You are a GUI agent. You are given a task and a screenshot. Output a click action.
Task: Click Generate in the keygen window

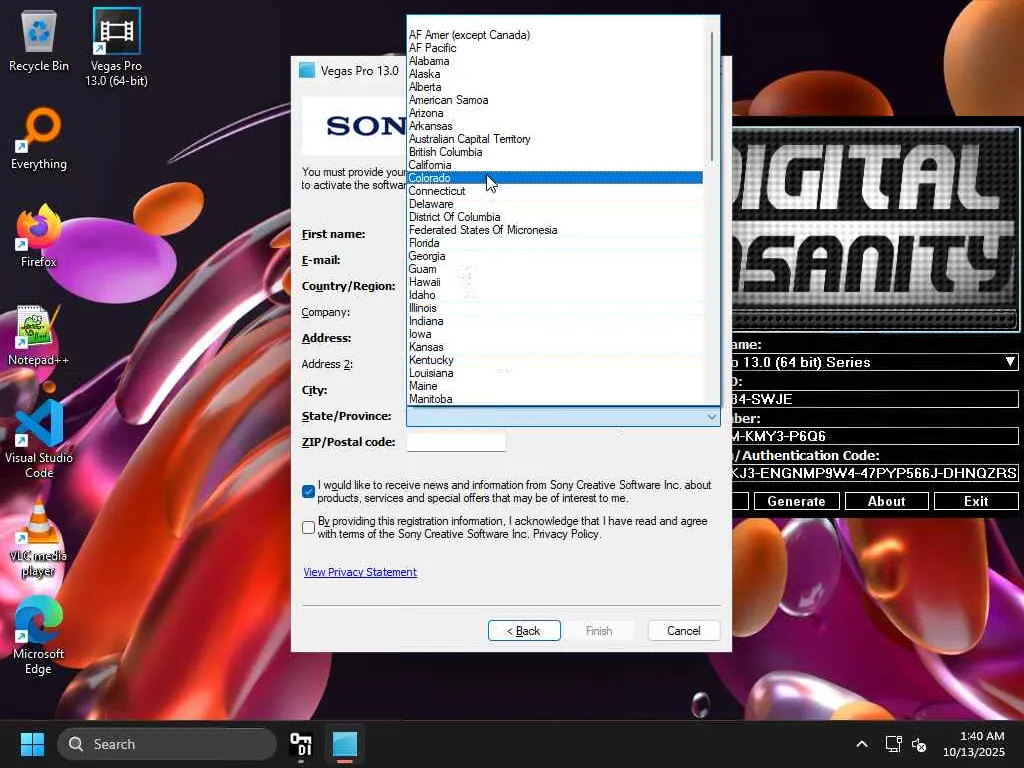(796, 502)
